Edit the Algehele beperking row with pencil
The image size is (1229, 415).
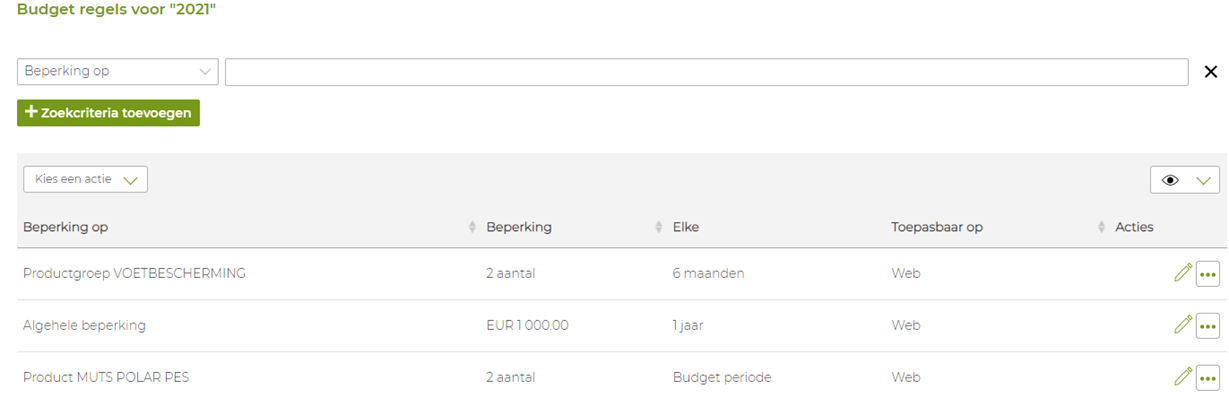click(1183, 325)
